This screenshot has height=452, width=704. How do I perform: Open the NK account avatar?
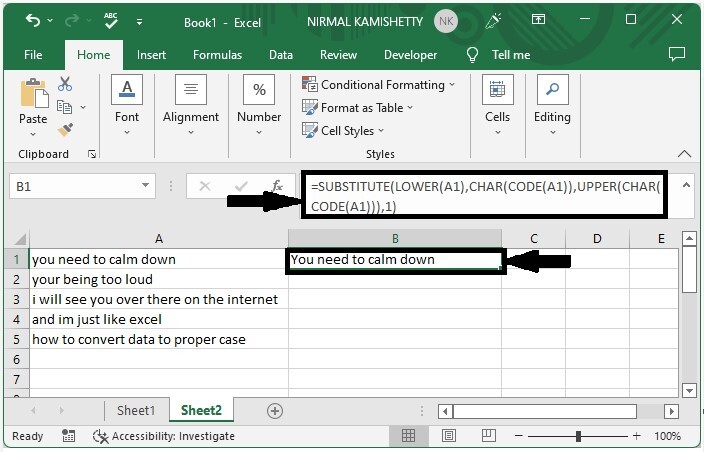coord(446,22)
